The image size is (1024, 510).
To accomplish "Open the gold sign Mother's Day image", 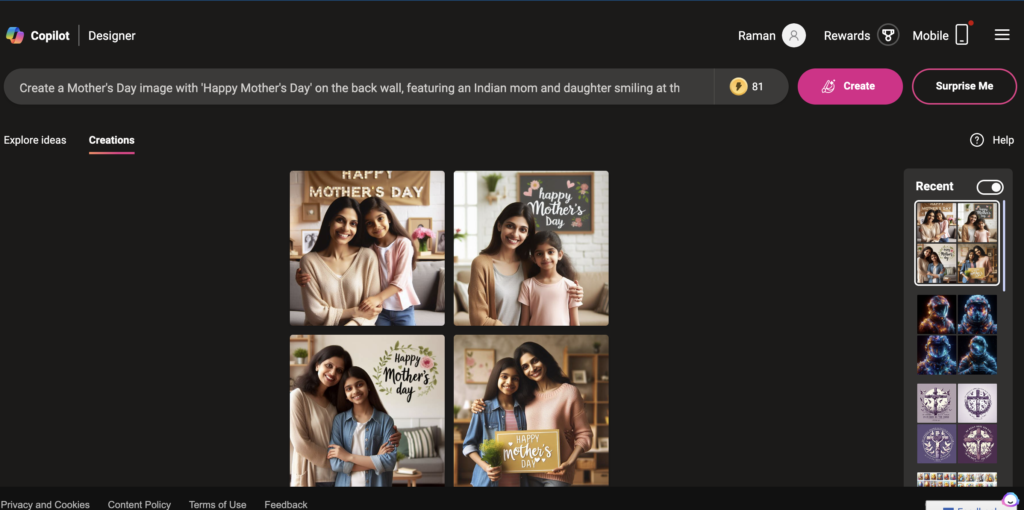I will pyautogui.click(x=531, y=410).
